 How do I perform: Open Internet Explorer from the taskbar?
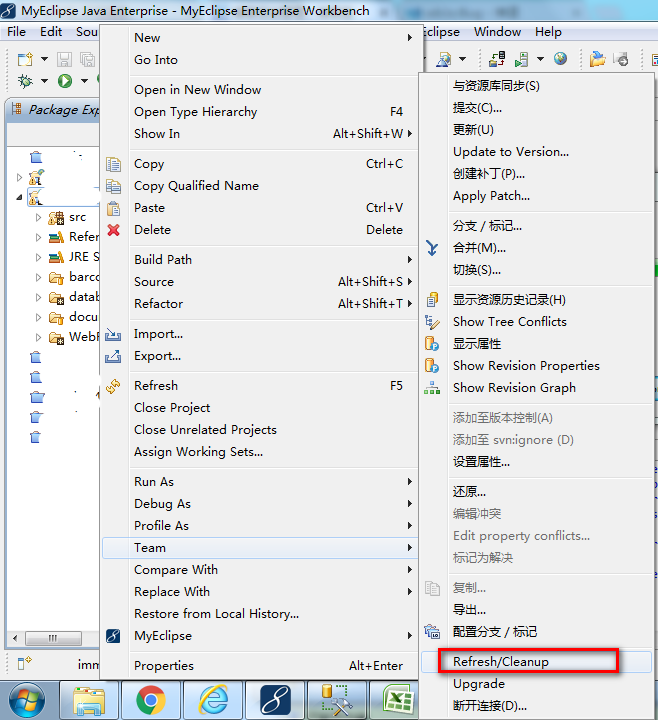pyautogui.click(x=213, y=701)
